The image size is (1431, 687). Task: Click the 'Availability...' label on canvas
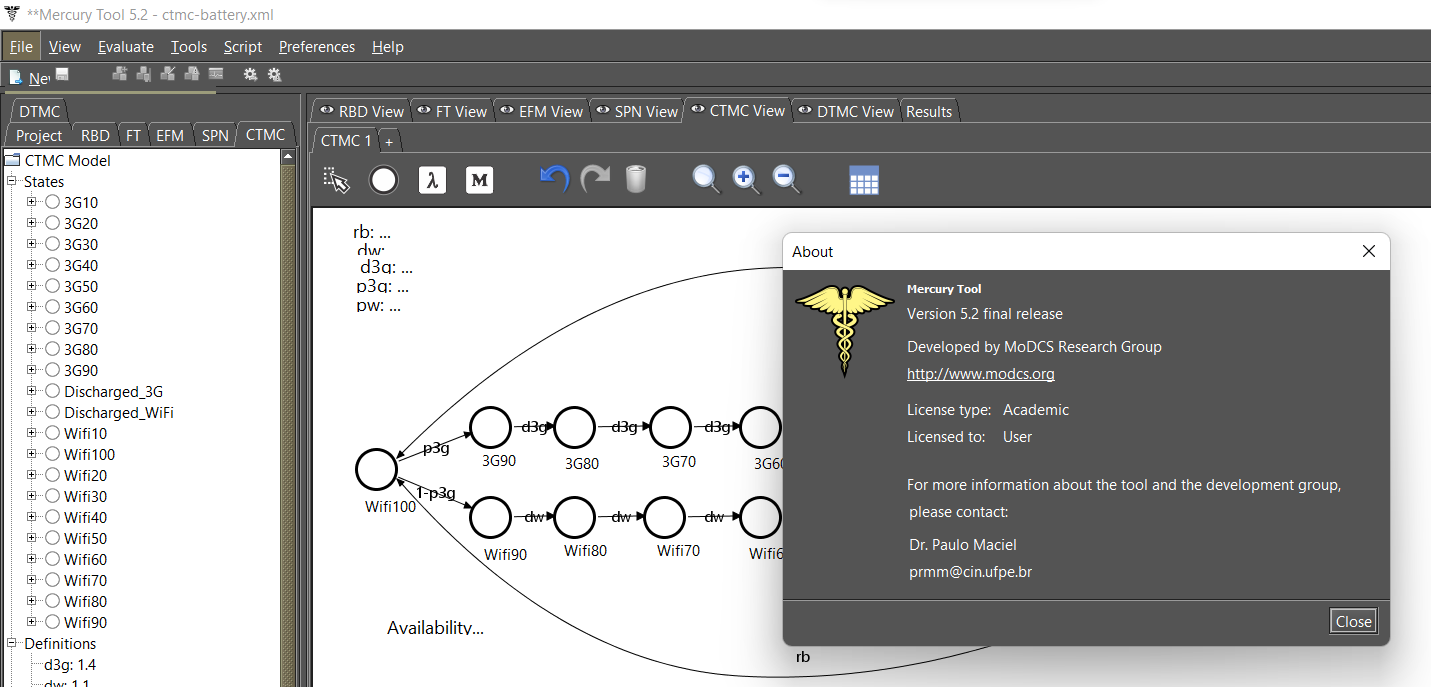coord(435,628)
